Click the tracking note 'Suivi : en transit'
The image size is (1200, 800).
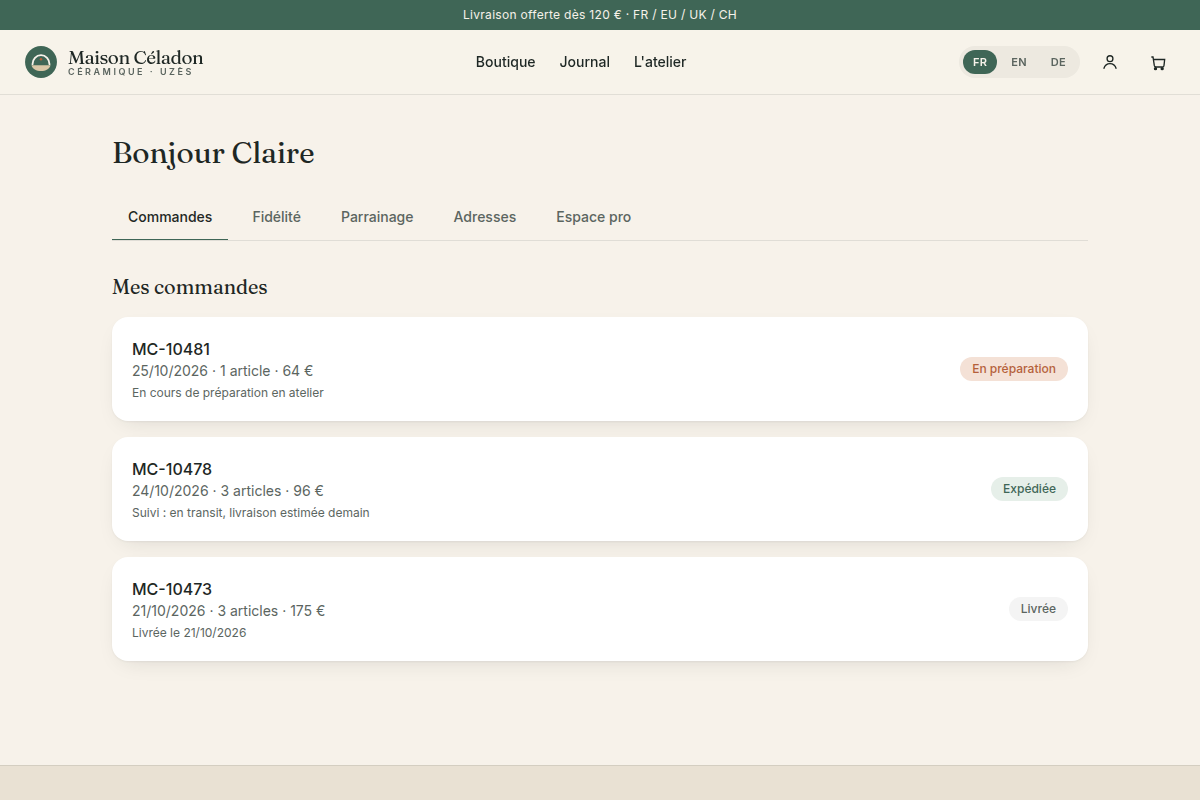(251, 513)
